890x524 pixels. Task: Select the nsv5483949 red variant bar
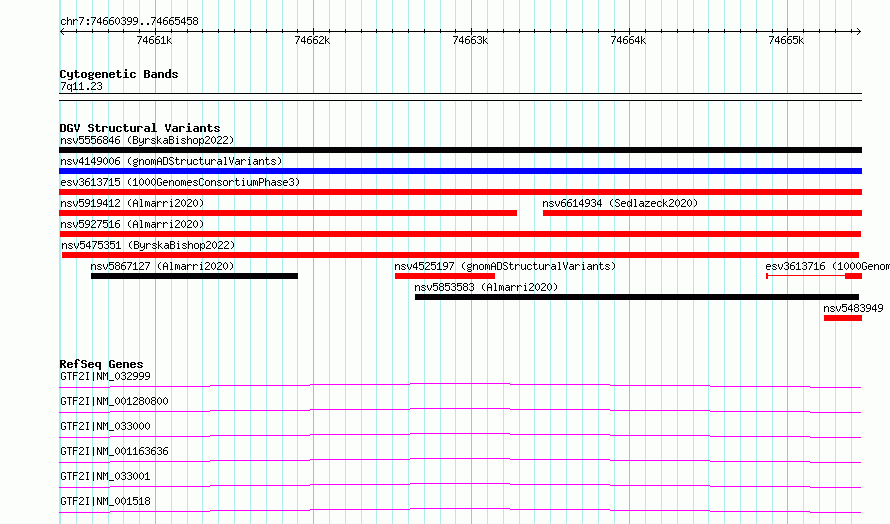[843, 318]
